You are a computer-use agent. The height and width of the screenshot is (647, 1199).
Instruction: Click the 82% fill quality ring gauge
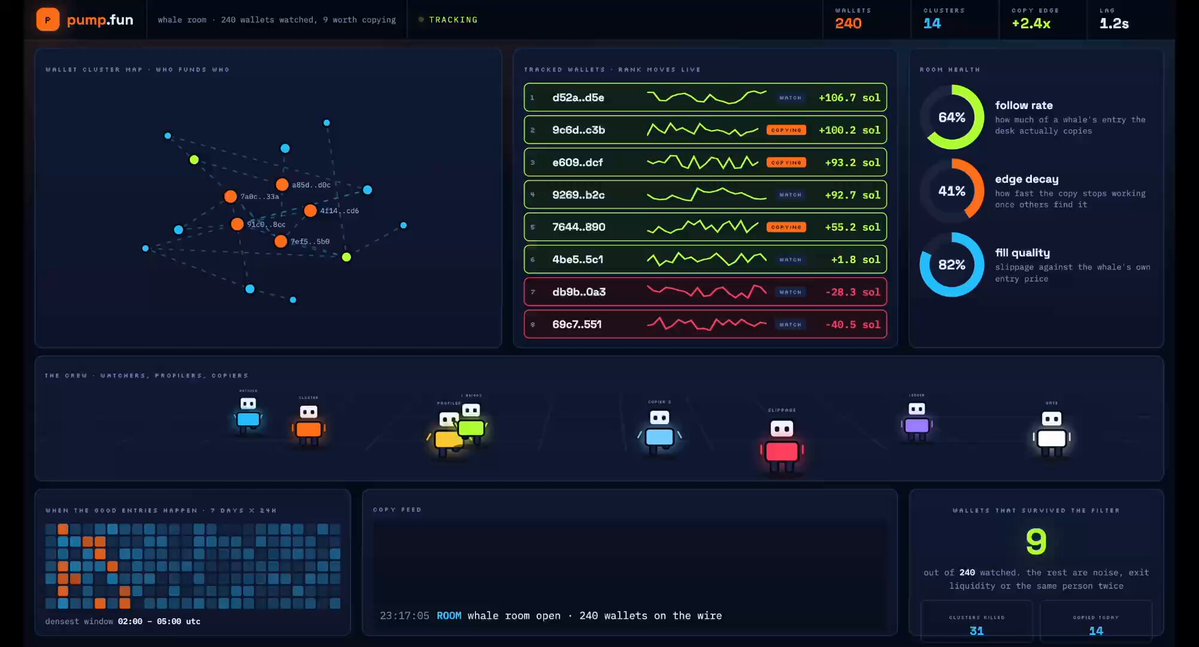pos(951,265)
